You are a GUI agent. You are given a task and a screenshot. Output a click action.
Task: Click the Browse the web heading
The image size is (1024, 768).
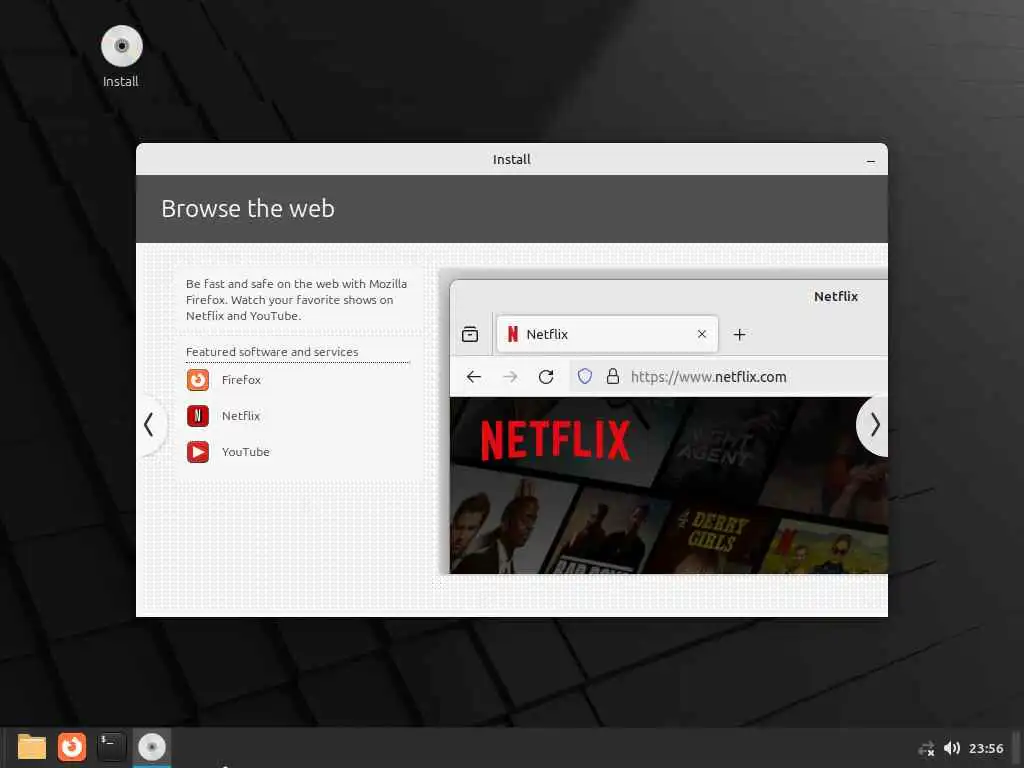pyautogui.click(x=248, y=209)
